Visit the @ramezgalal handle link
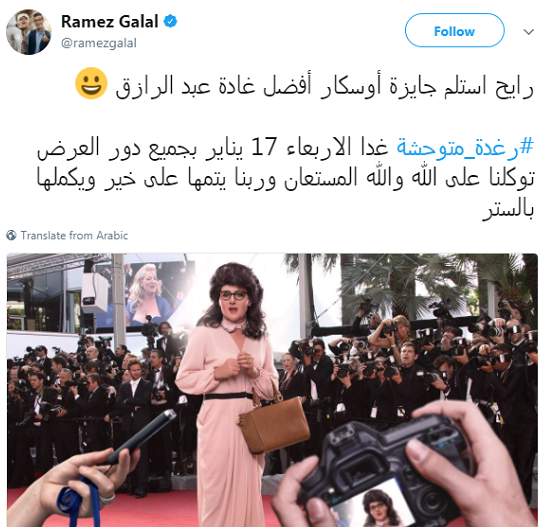543x527 pixels. tap(99, 43)
